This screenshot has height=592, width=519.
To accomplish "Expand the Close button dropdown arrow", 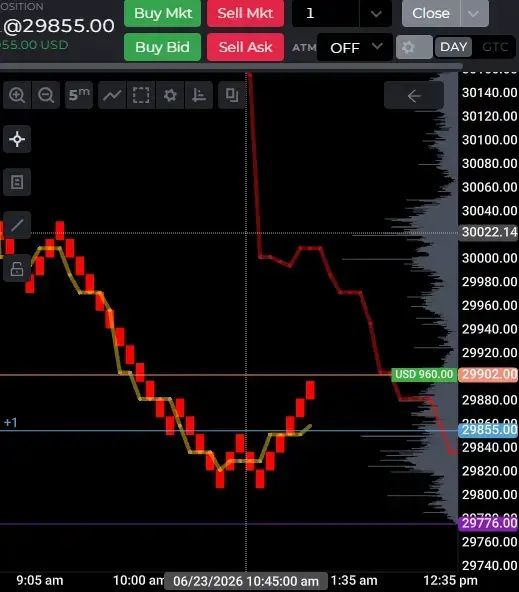I will 474,14.
